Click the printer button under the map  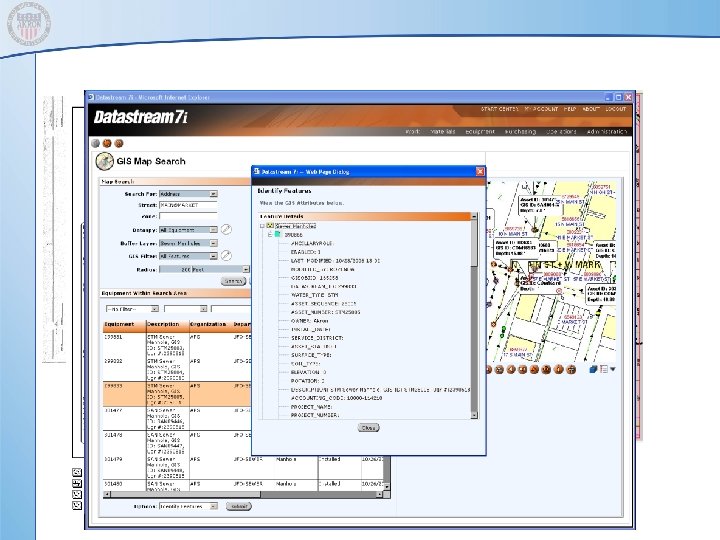[571, 369]
